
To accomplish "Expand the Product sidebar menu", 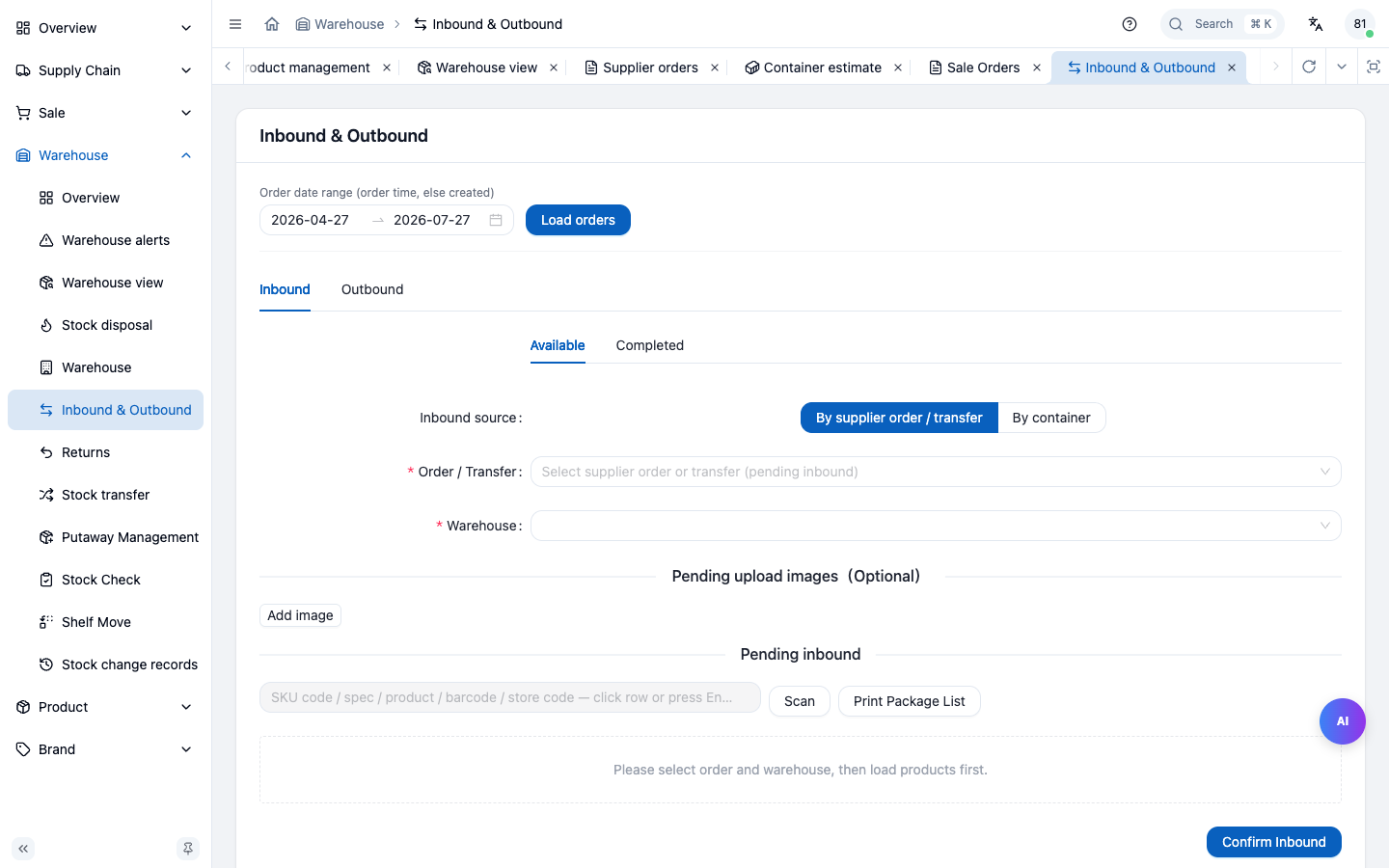I will (x=105, y=707).
